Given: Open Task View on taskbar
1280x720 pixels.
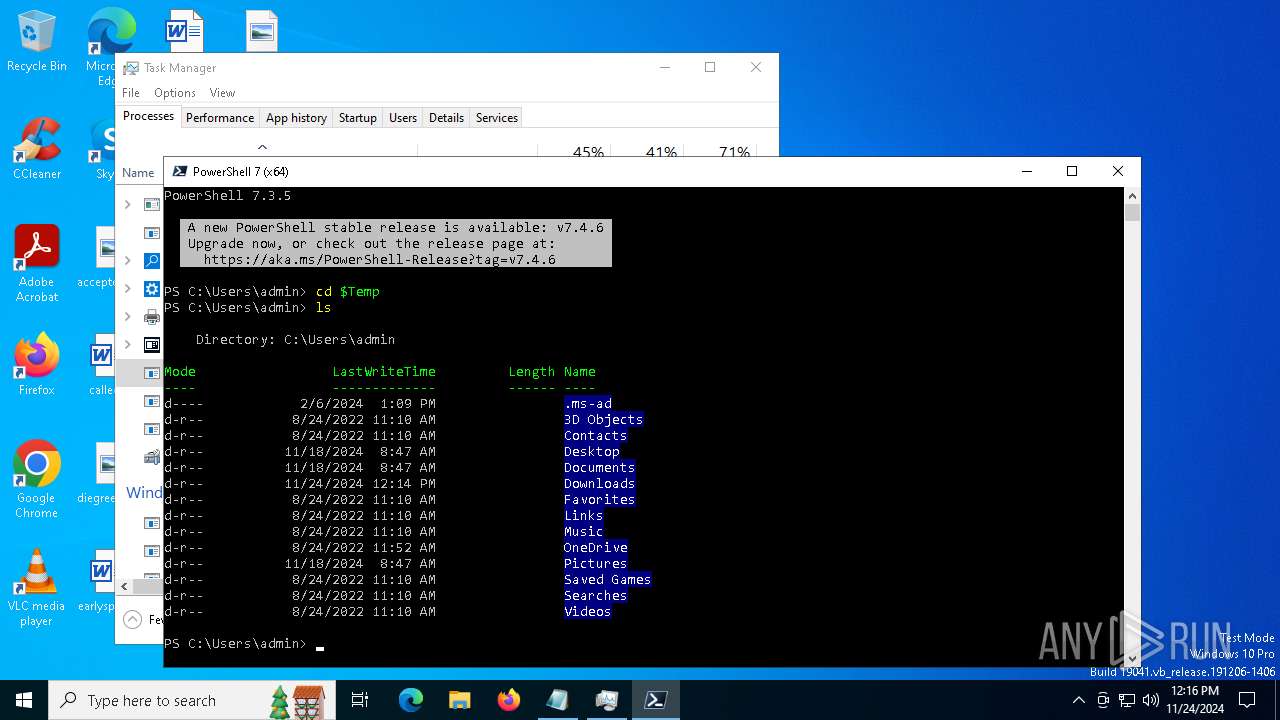Looking at the screenshot, I should 360,700.
